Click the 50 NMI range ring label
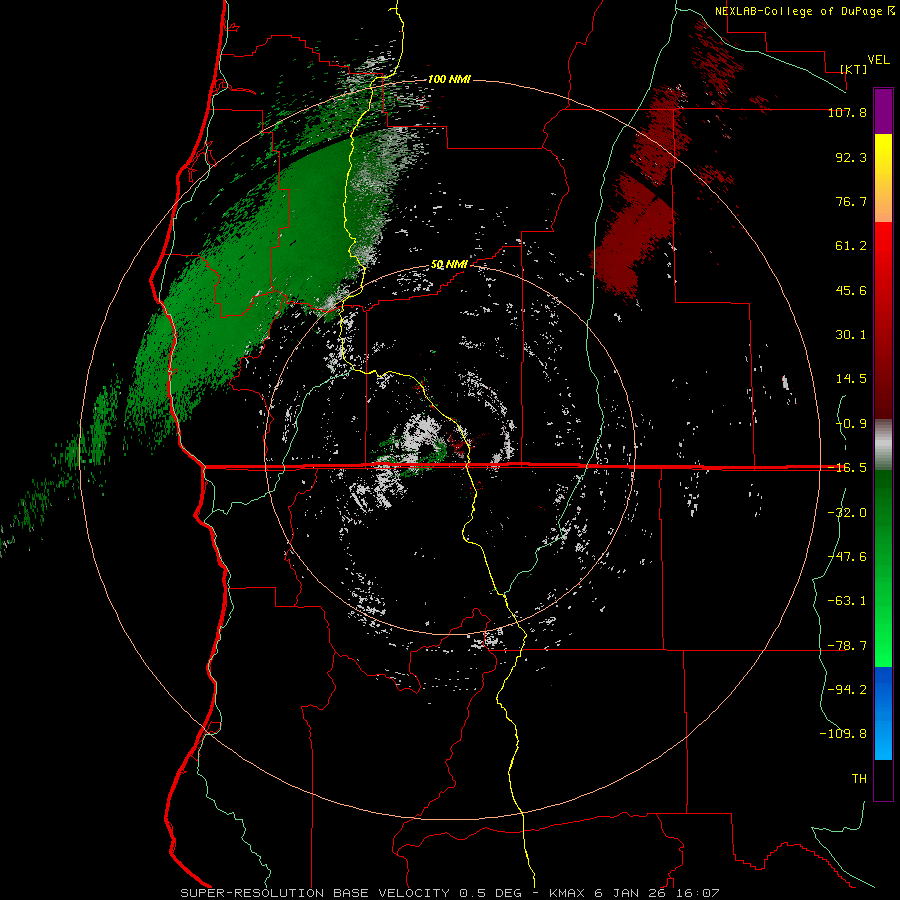Viewport: 900px width, 900px height. 449,265
